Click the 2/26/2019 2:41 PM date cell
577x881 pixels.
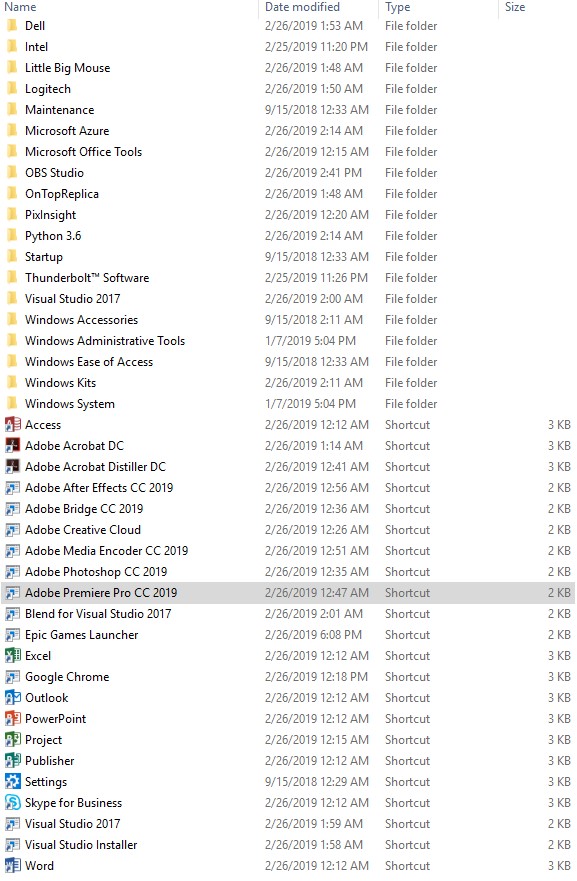(314, 172)
